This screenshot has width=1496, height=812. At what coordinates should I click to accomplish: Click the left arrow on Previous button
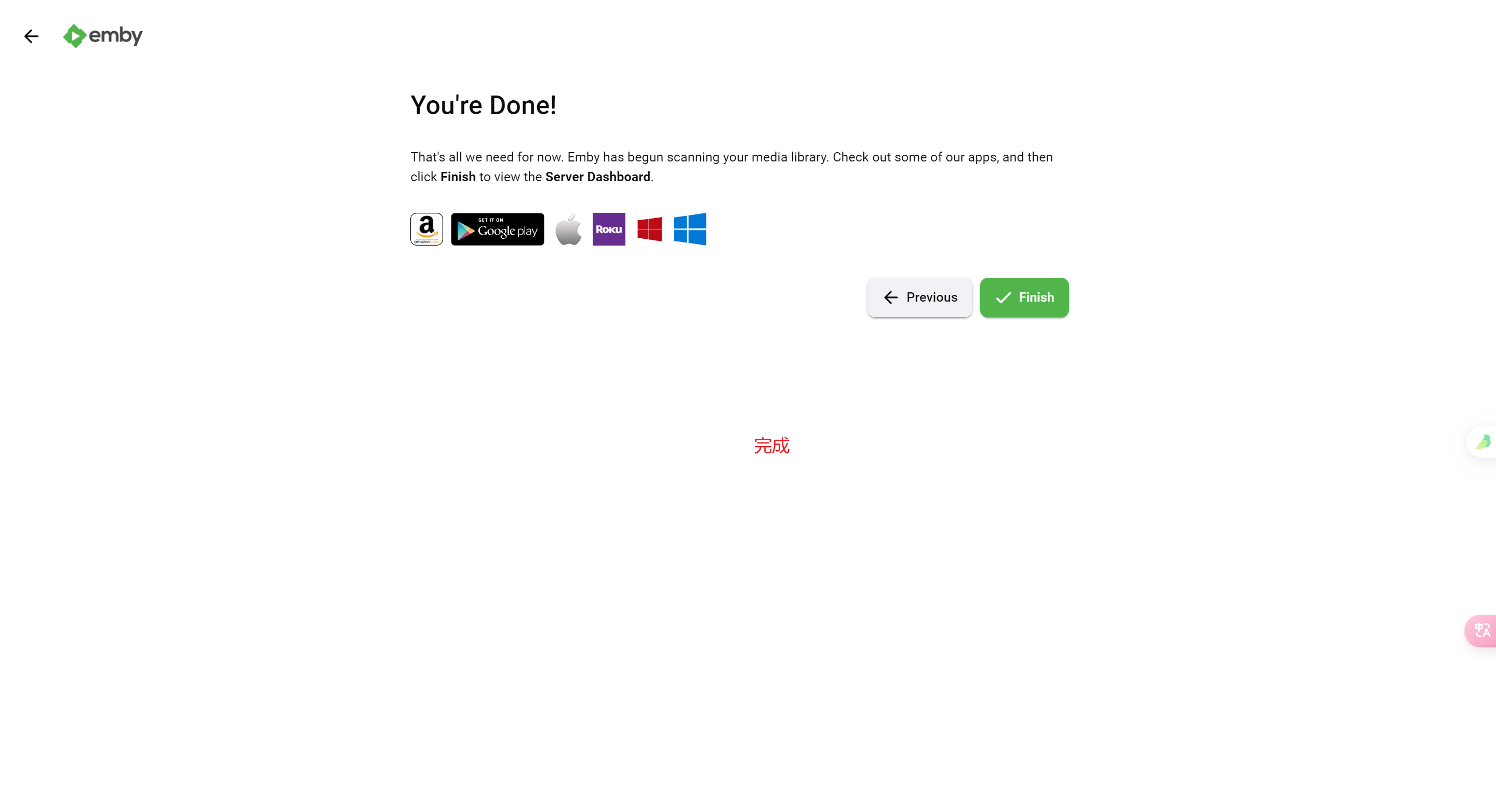coord(891,297)
